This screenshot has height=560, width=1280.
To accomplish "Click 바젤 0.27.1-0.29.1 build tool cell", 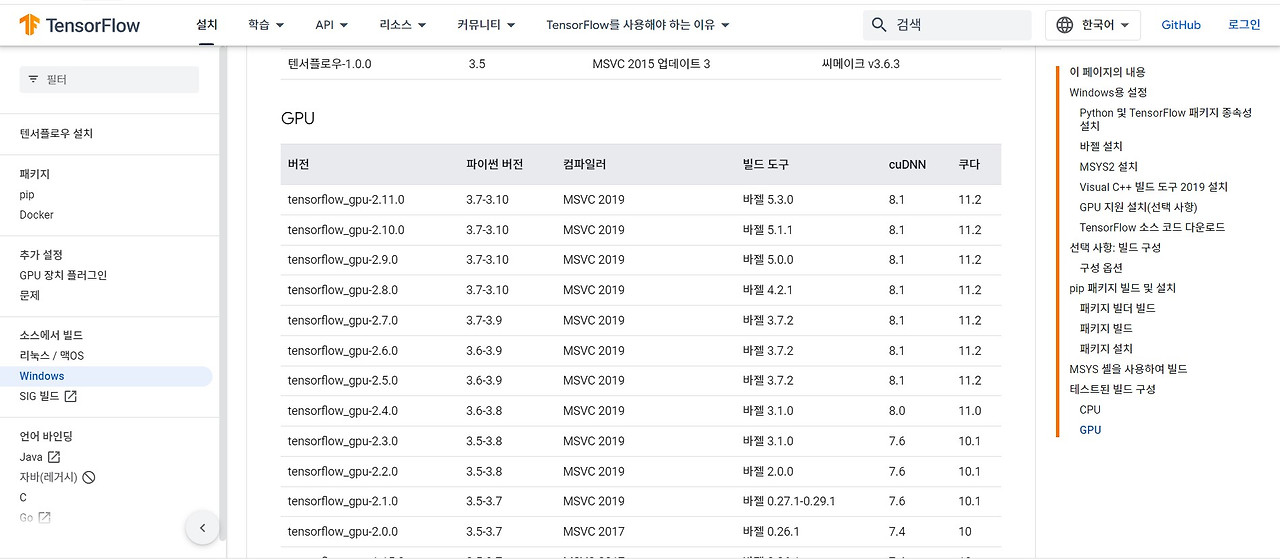I will click(x=789, y=502).
